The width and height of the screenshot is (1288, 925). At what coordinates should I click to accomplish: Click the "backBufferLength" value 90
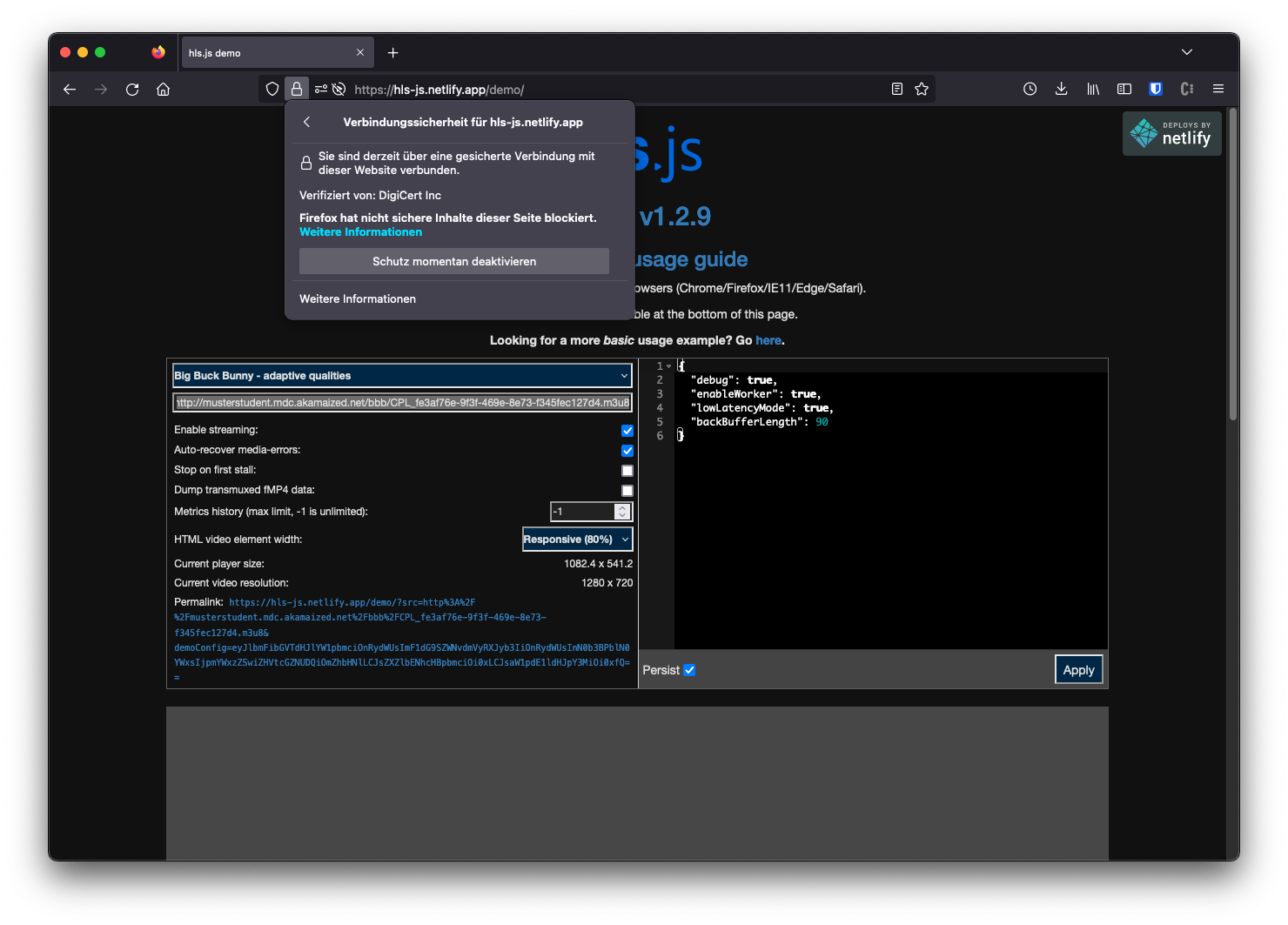pyautogui.click(x=822, y=422)
